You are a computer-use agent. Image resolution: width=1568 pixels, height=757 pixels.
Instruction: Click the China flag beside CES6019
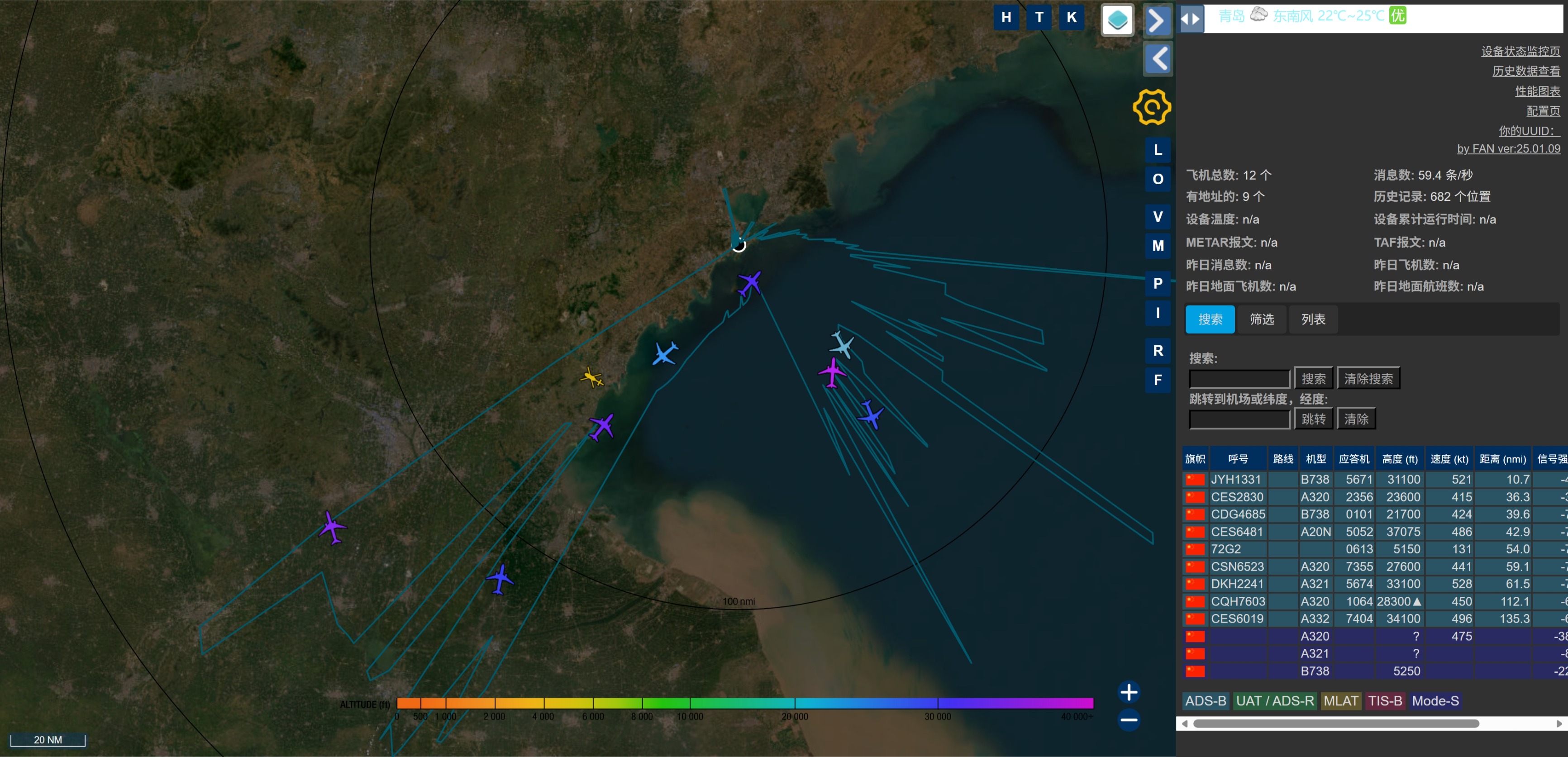1195,619
